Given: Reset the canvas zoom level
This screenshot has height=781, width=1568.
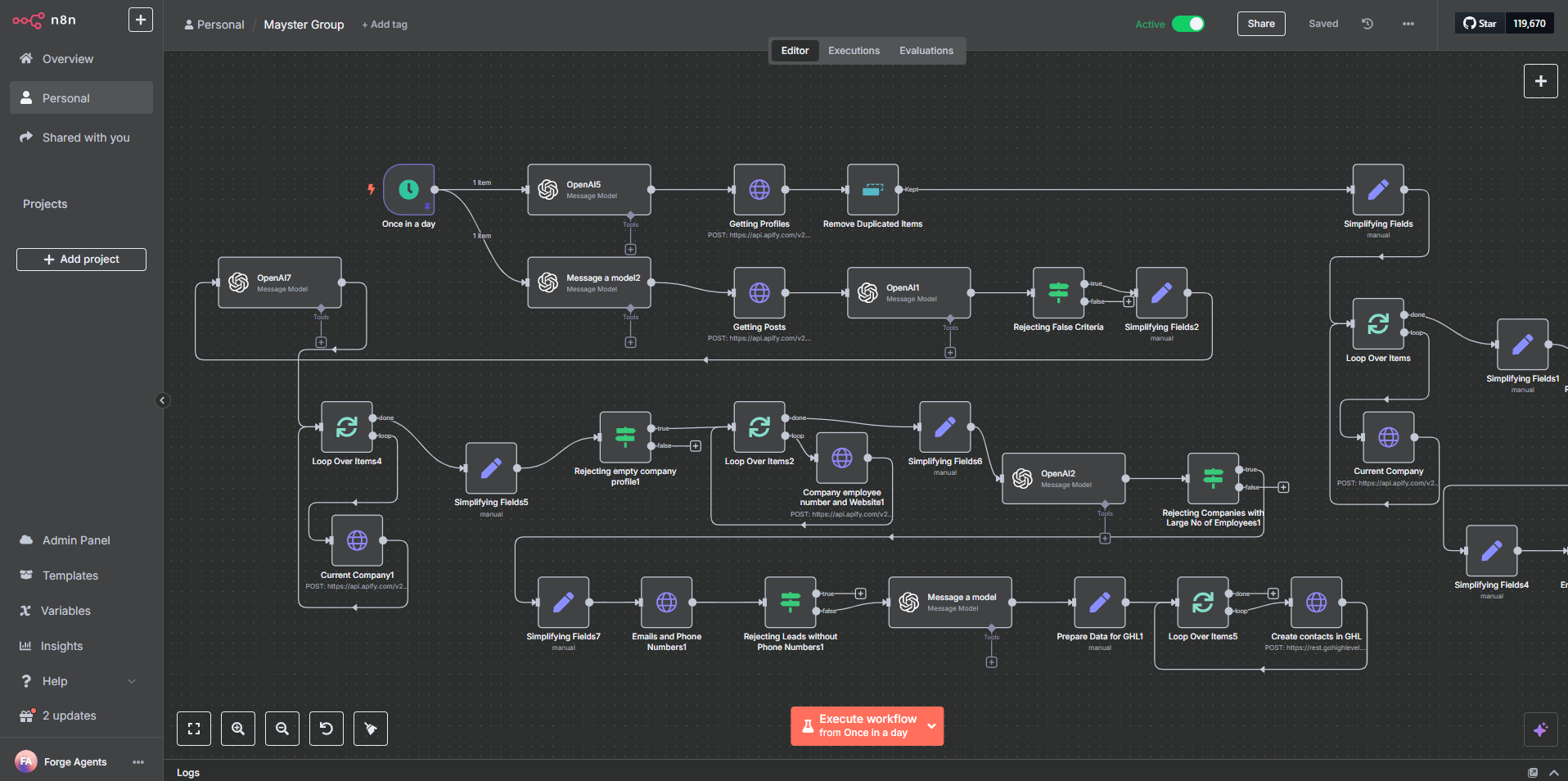Looking at the screenshot, I should pyautogui.click(x=327, y=729).
